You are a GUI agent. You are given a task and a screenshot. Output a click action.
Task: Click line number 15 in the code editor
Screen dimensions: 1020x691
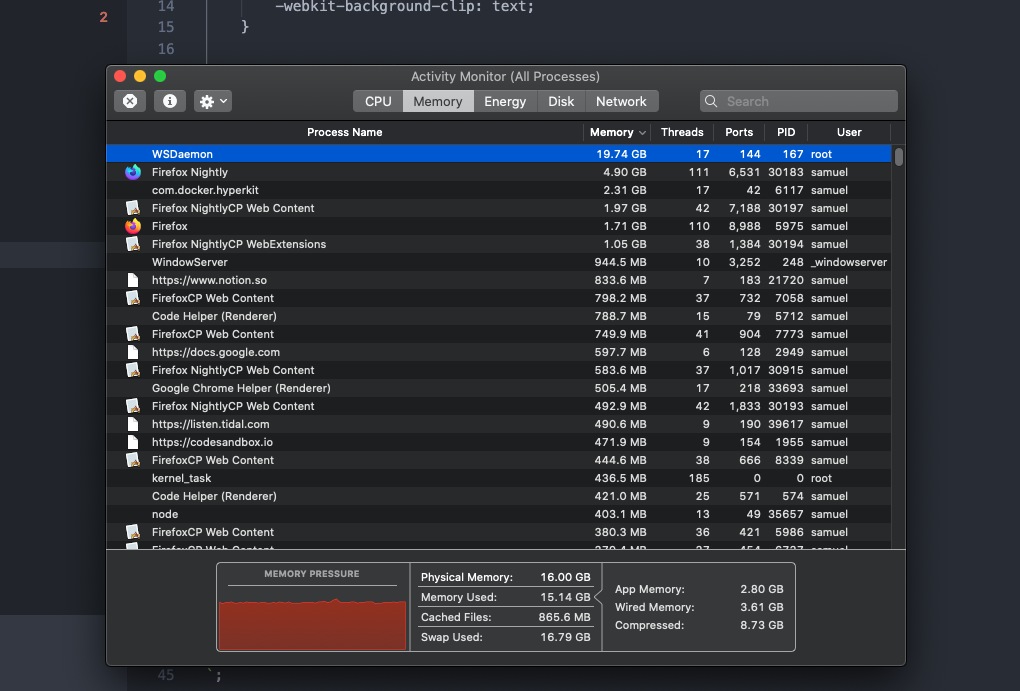[166, 27]
